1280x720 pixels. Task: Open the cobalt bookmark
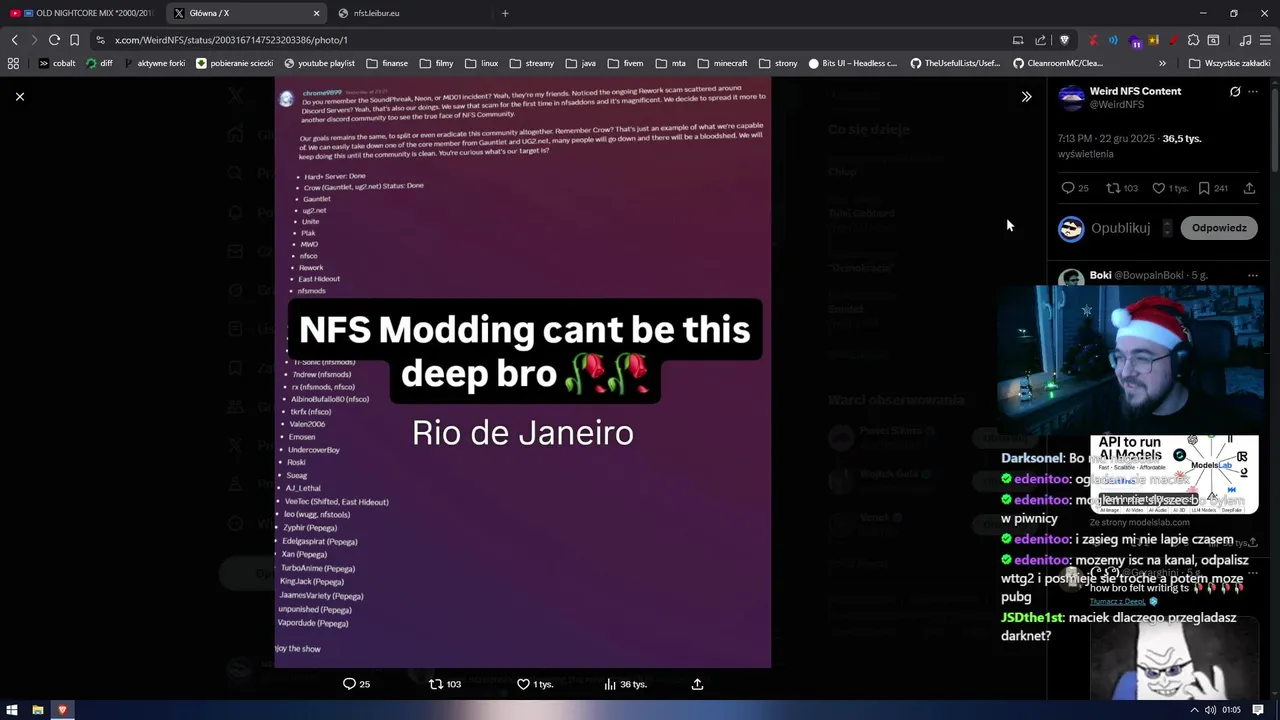point(57,63)
